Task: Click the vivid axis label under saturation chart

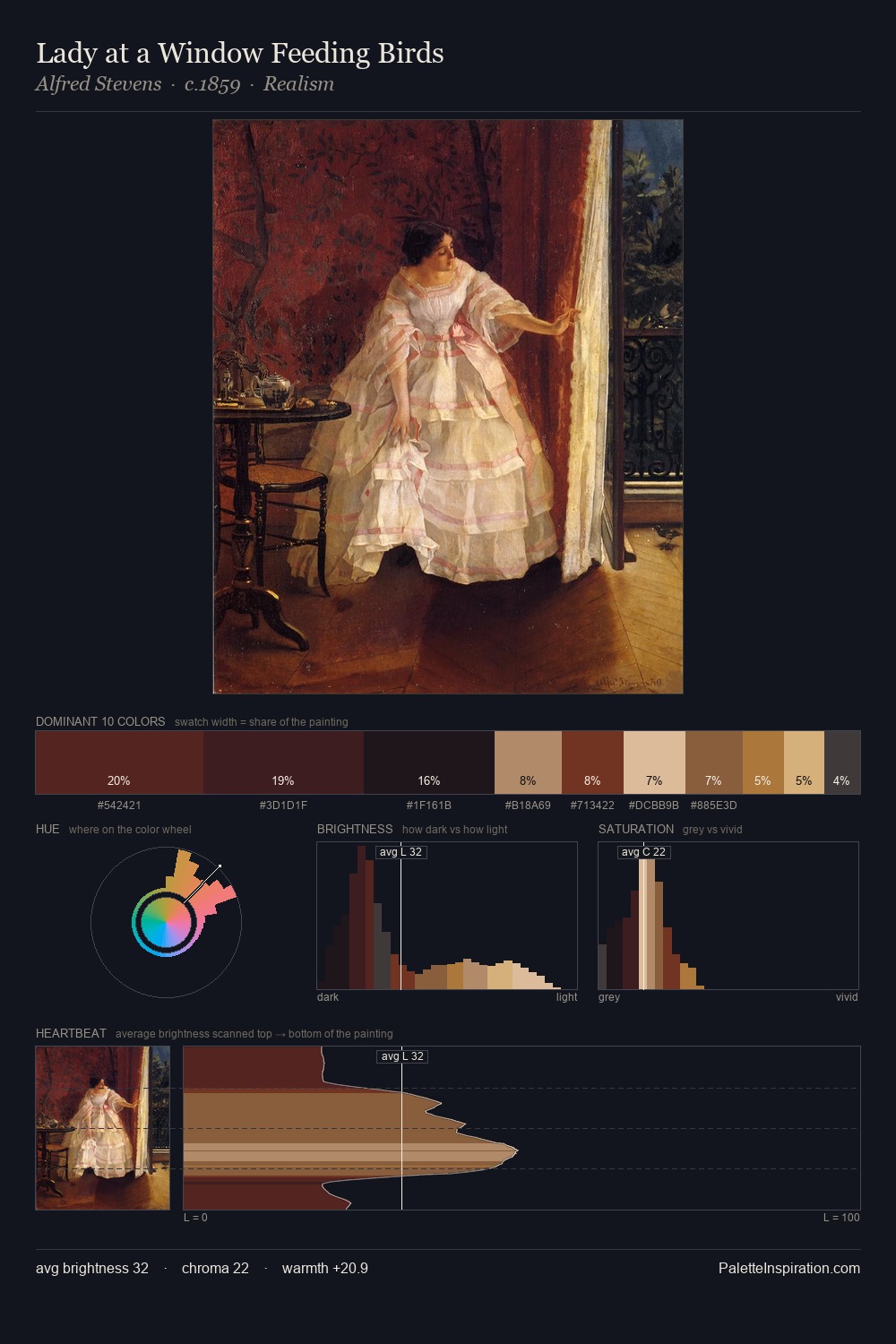Action: click(847, 997)
